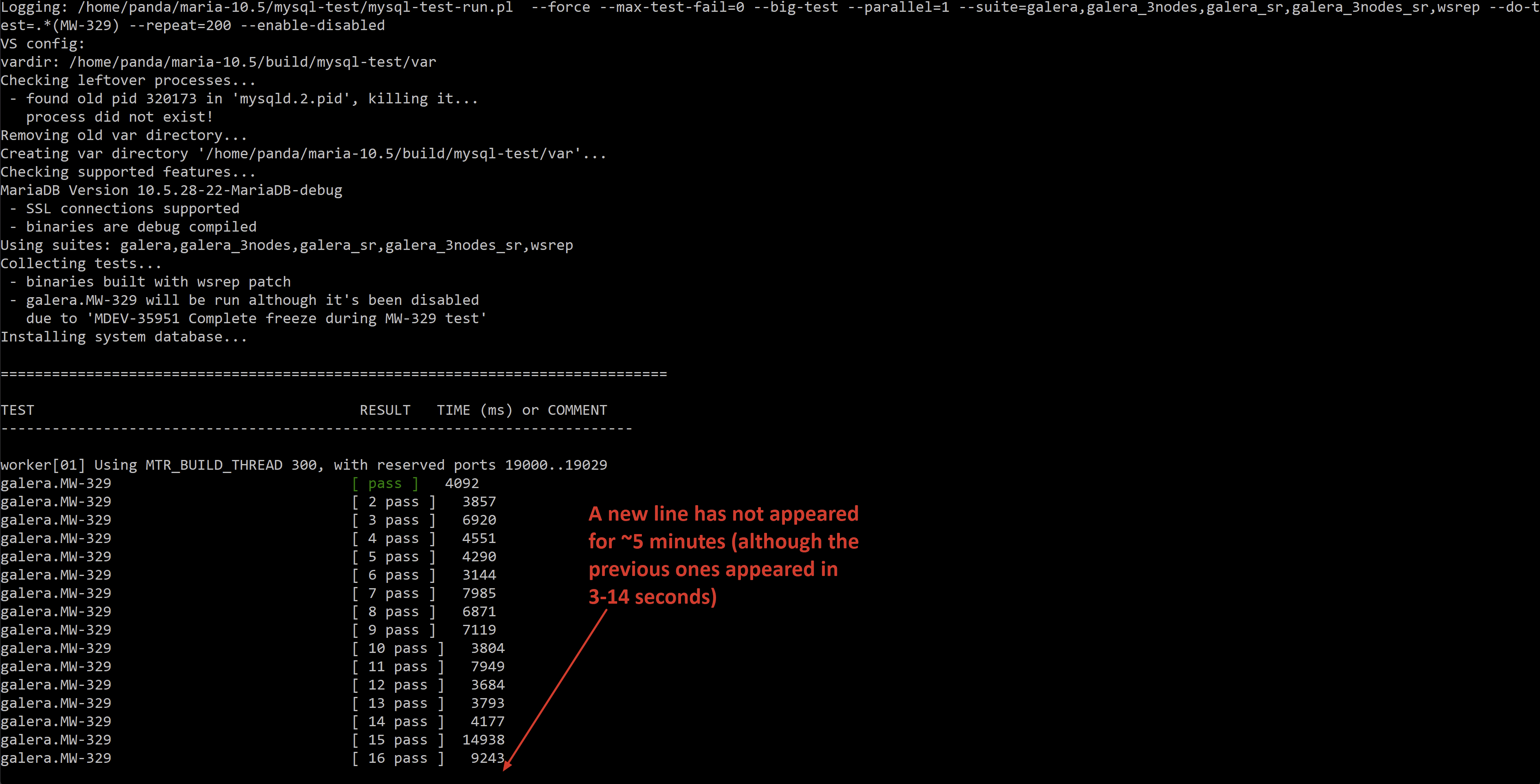Image resolution: width=1540 pixels, height=784 pixels.
Task: Click the 'found old pid 320173' line
Action: pyautogui.click(x=244, y=99)
